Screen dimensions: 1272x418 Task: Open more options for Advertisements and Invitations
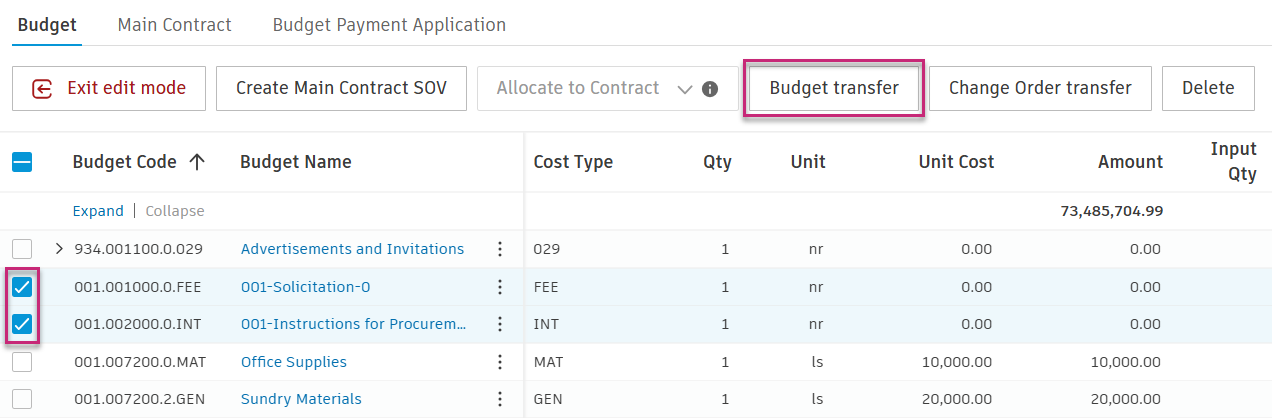click(x=500, y=249)
